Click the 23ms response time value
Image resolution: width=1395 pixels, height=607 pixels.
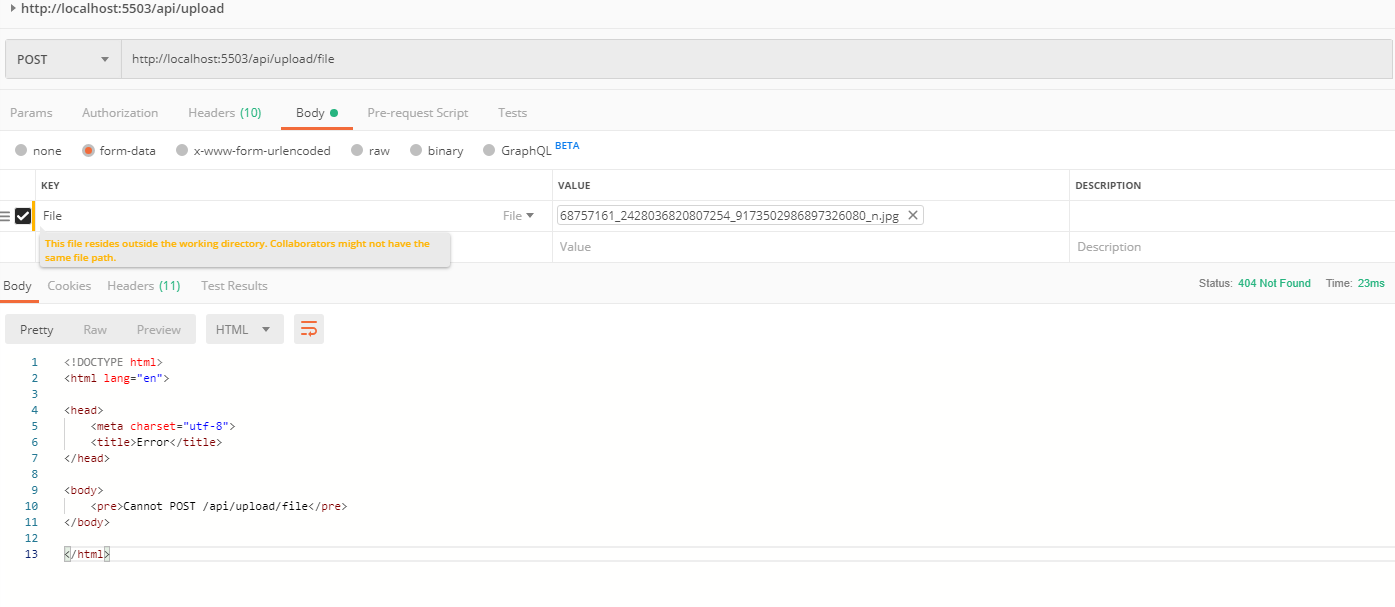coord(1371,284)
